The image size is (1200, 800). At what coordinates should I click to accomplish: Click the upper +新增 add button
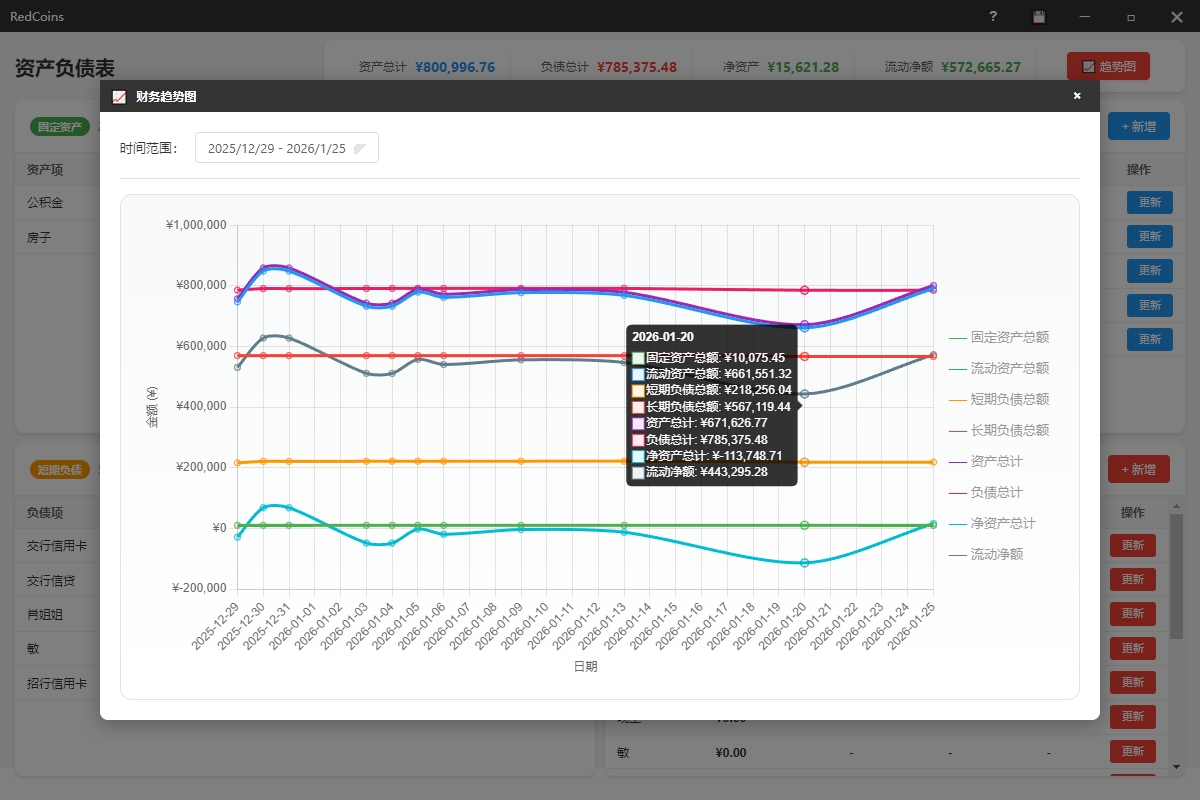1138,127
